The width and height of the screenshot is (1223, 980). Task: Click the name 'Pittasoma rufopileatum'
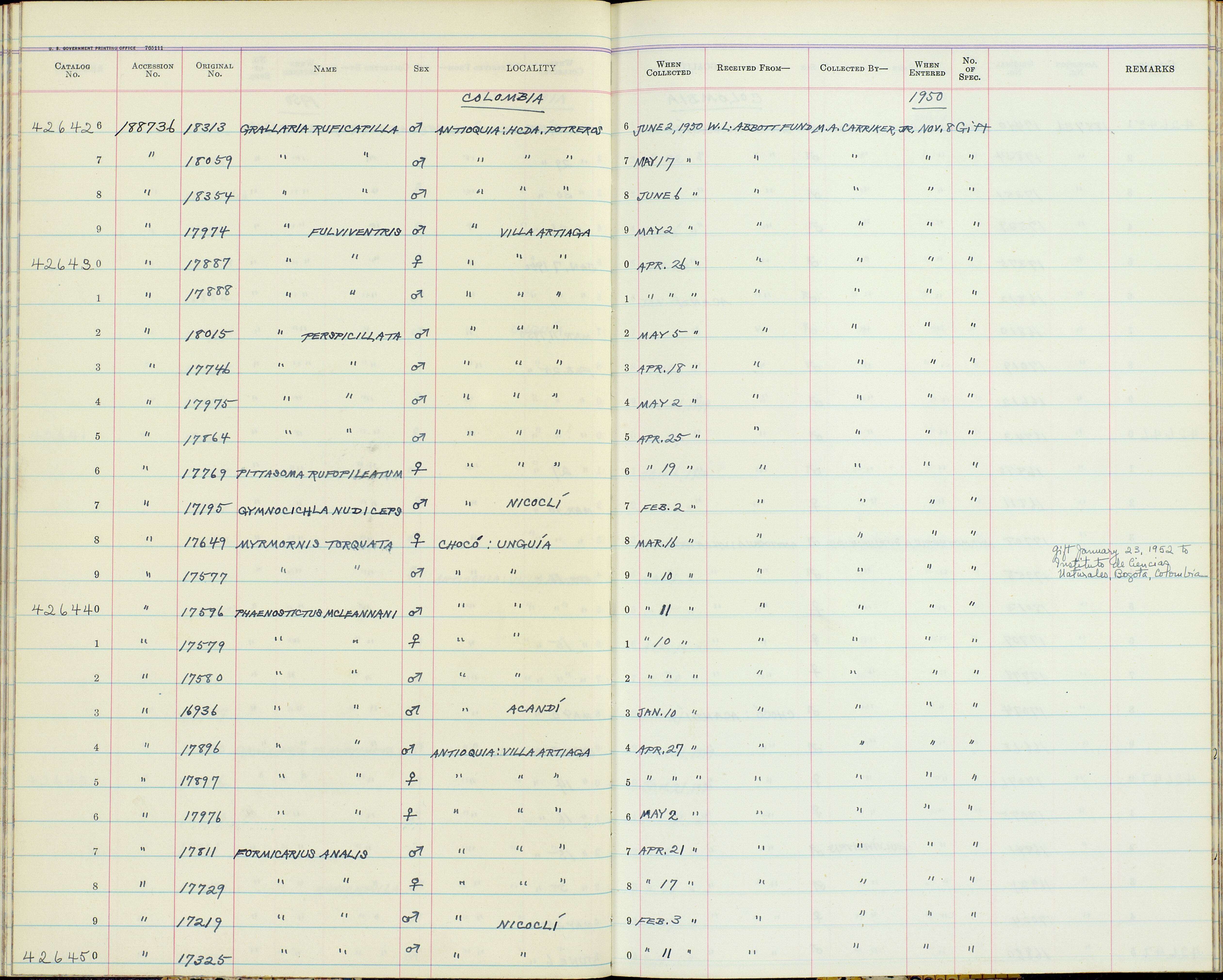pyautogui.click(x=319, y=475)
